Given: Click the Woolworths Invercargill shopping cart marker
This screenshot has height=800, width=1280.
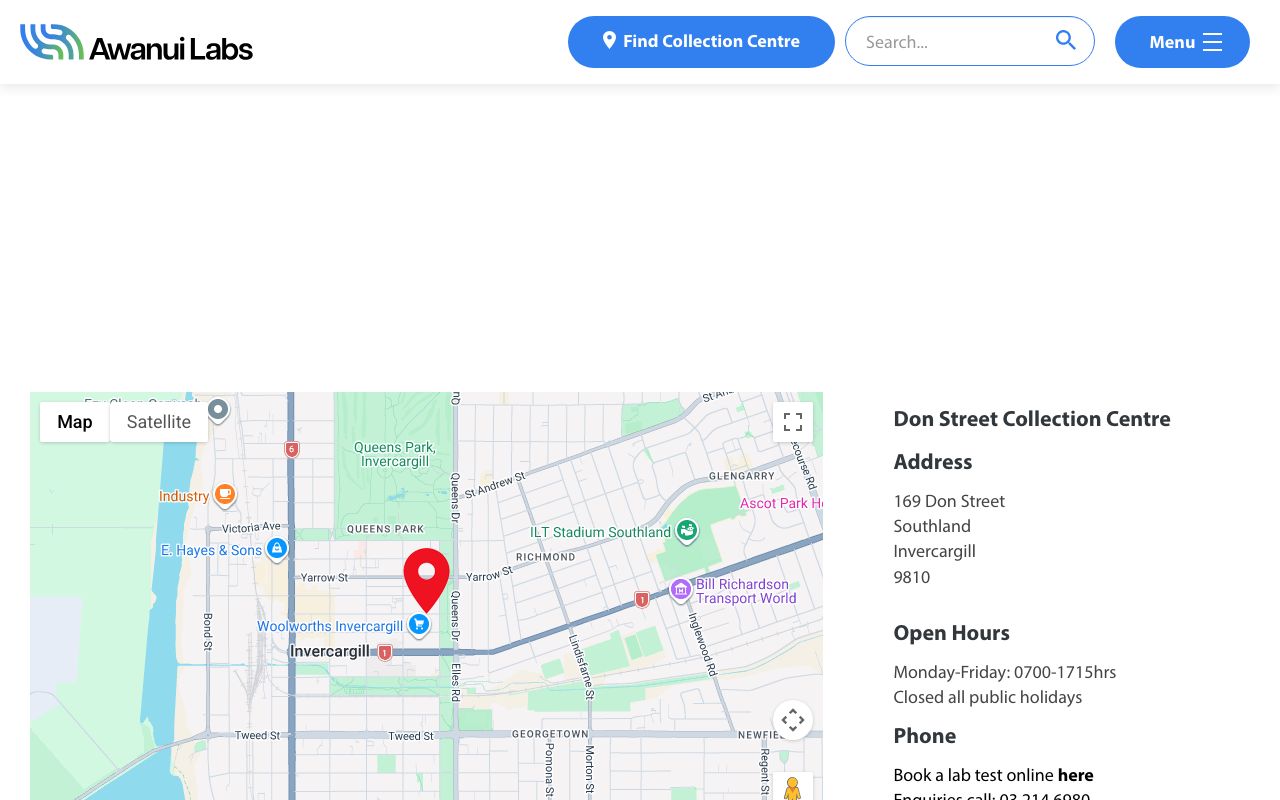Looking at the screenshot, I should tap(419, 626).
